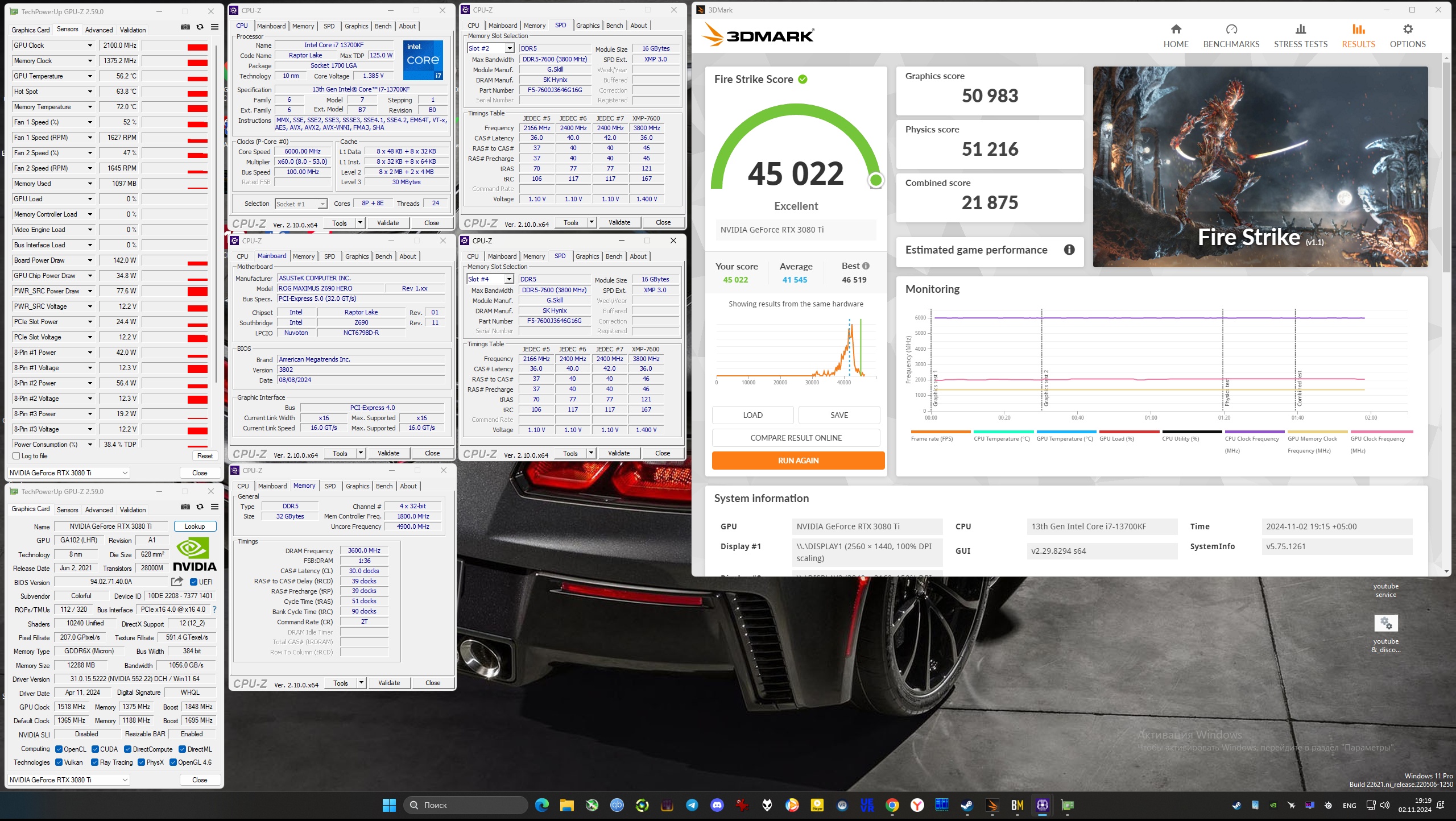Switch to Validation tab in GPU-Z Graphics Card window
1456x821 pixels.
point(133,509)
